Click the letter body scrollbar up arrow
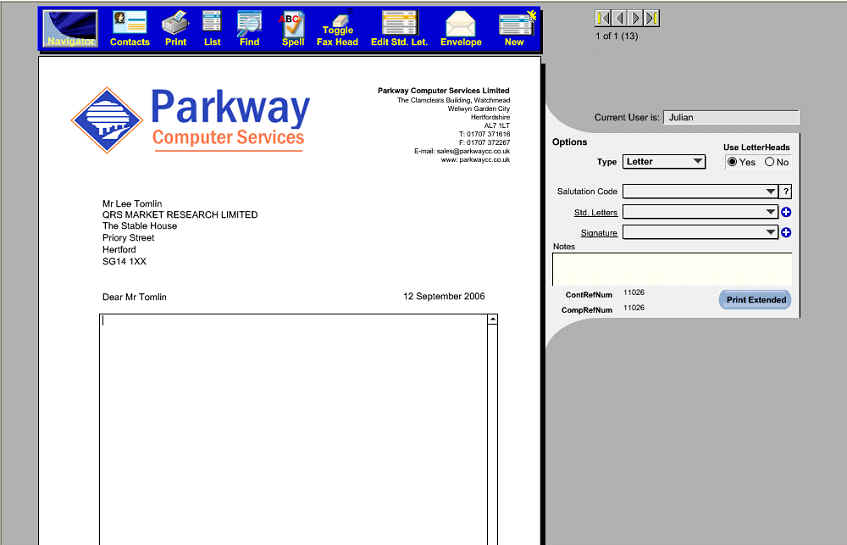This screenshot has width=847, height=545. pos(492,320)
